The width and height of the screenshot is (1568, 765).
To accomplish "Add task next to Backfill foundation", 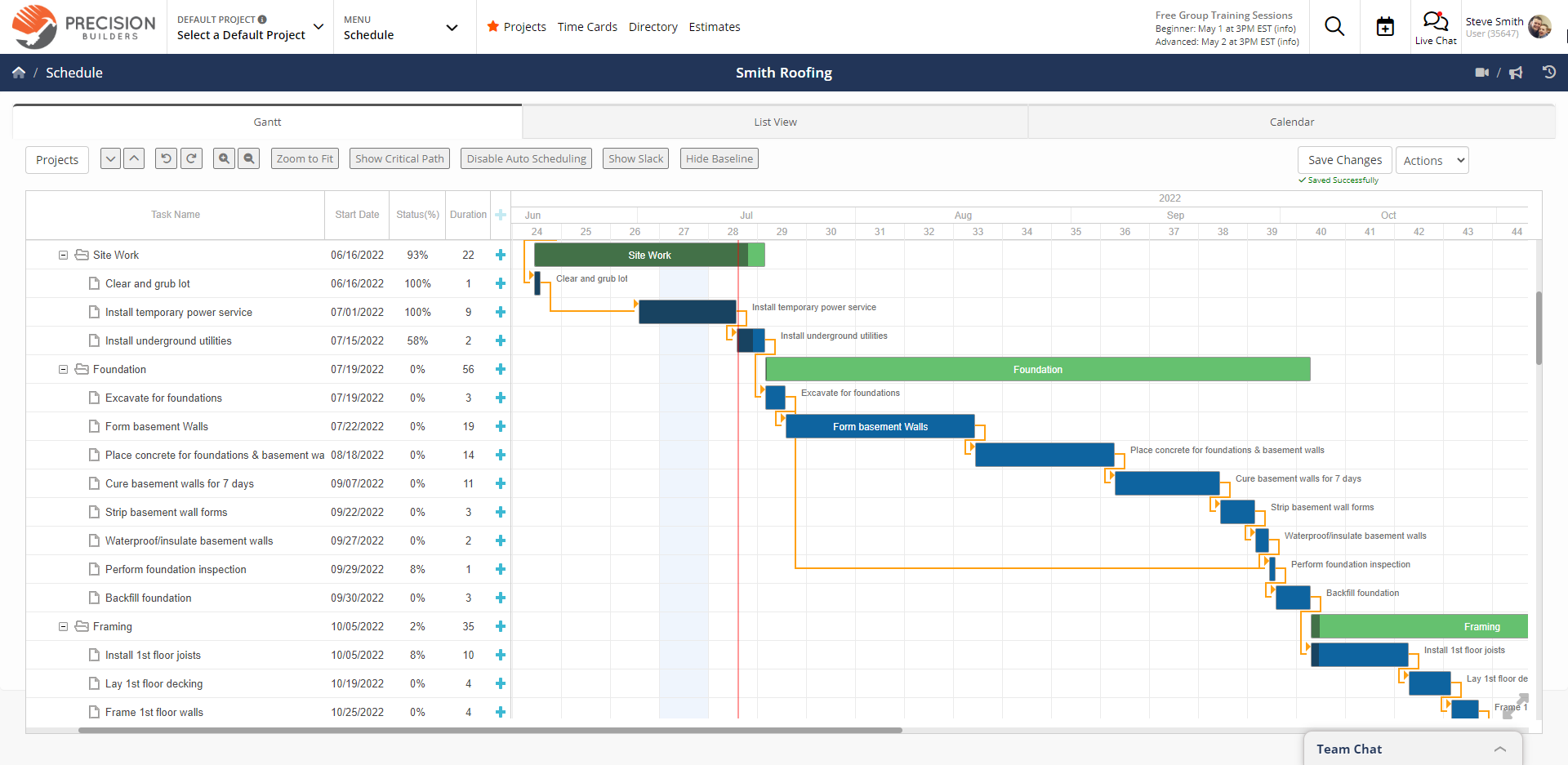I will click(x=501, y=598).
